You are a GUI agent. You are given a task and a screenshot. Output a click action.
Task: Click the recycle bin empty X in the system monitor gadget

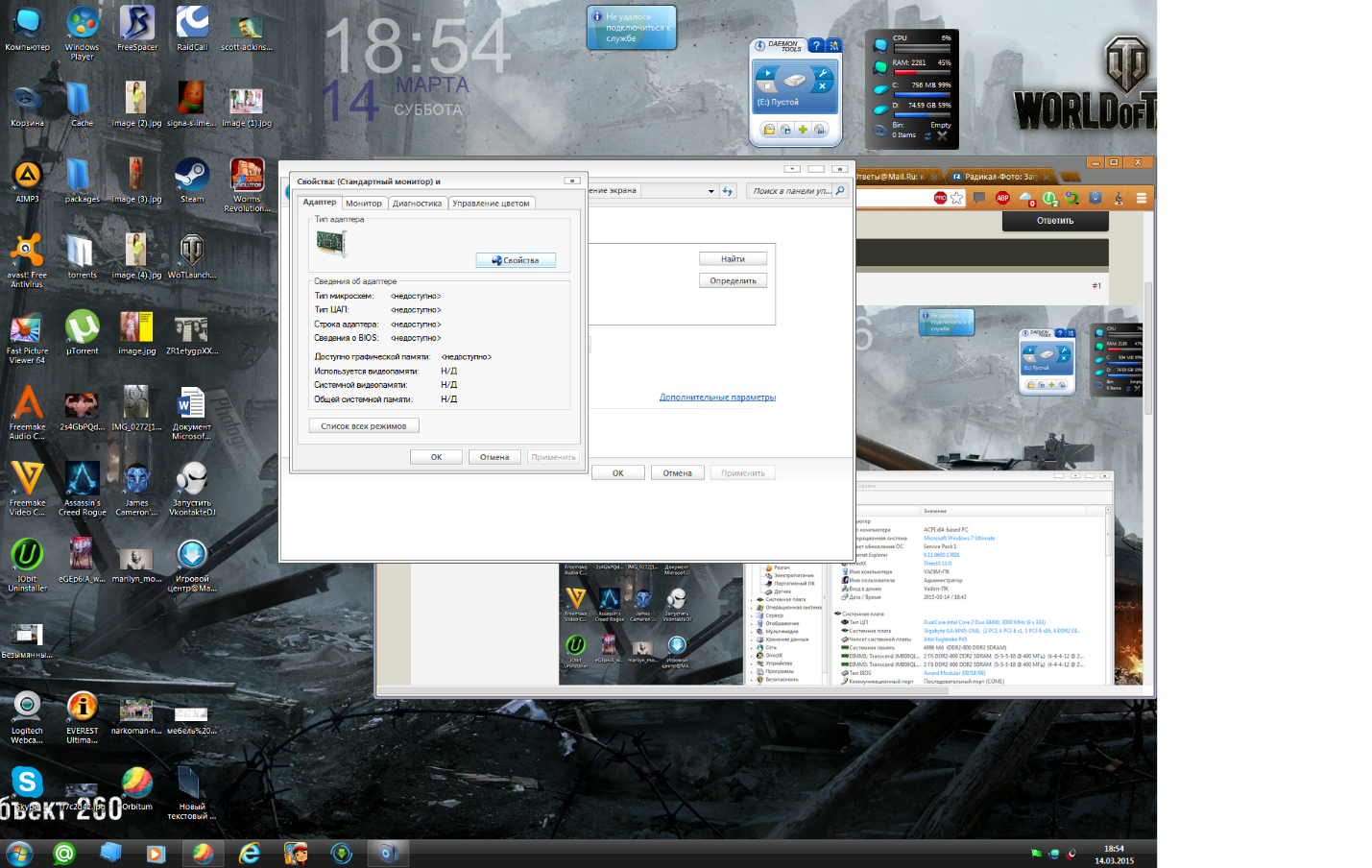click(x=942, y=136)
